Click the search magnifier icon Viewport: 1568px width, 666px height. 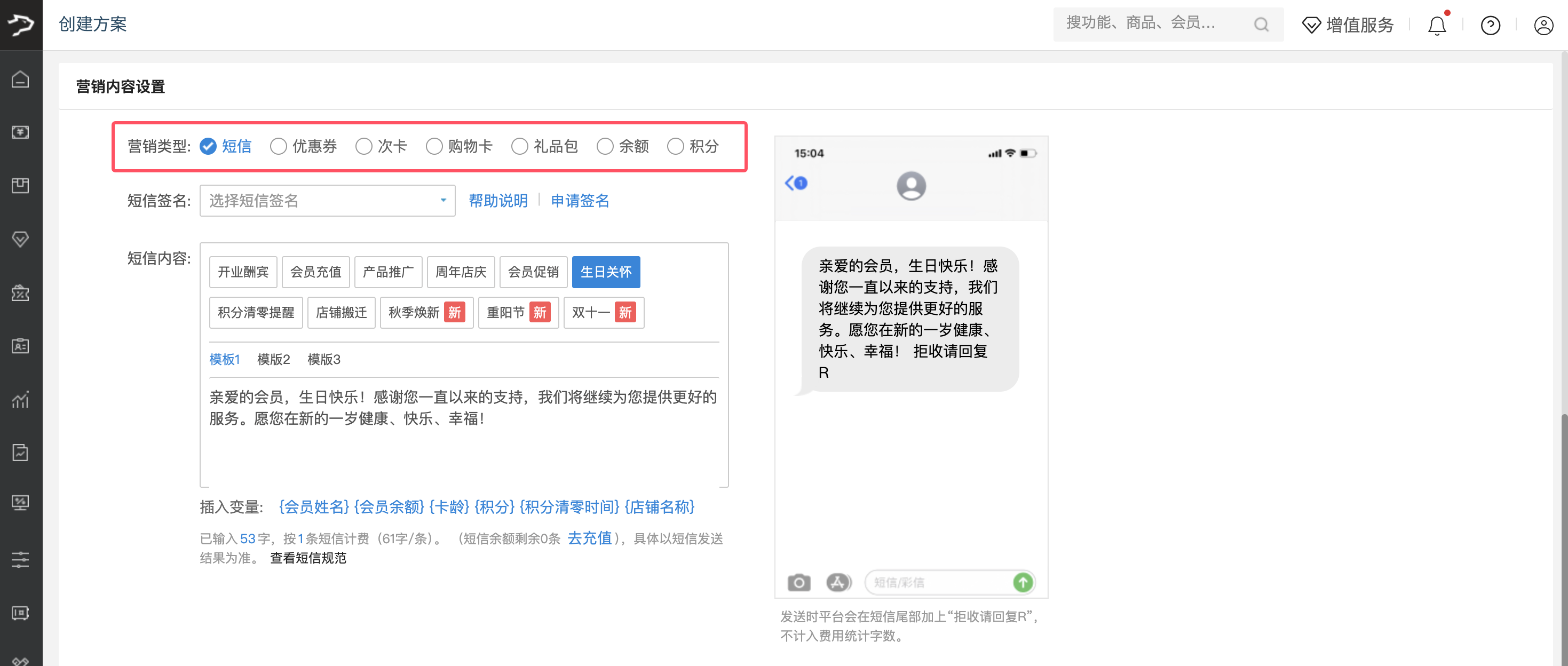[x=1261, y=25]
